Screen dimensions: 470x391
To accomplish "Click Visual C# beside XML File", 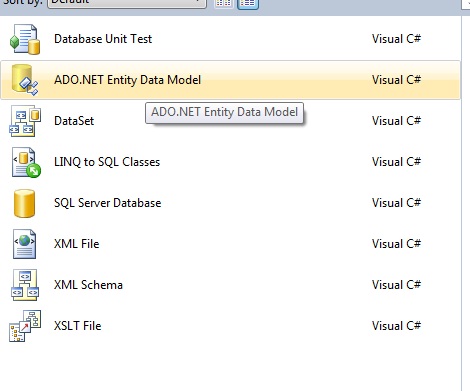I will [x=396, y=244].
